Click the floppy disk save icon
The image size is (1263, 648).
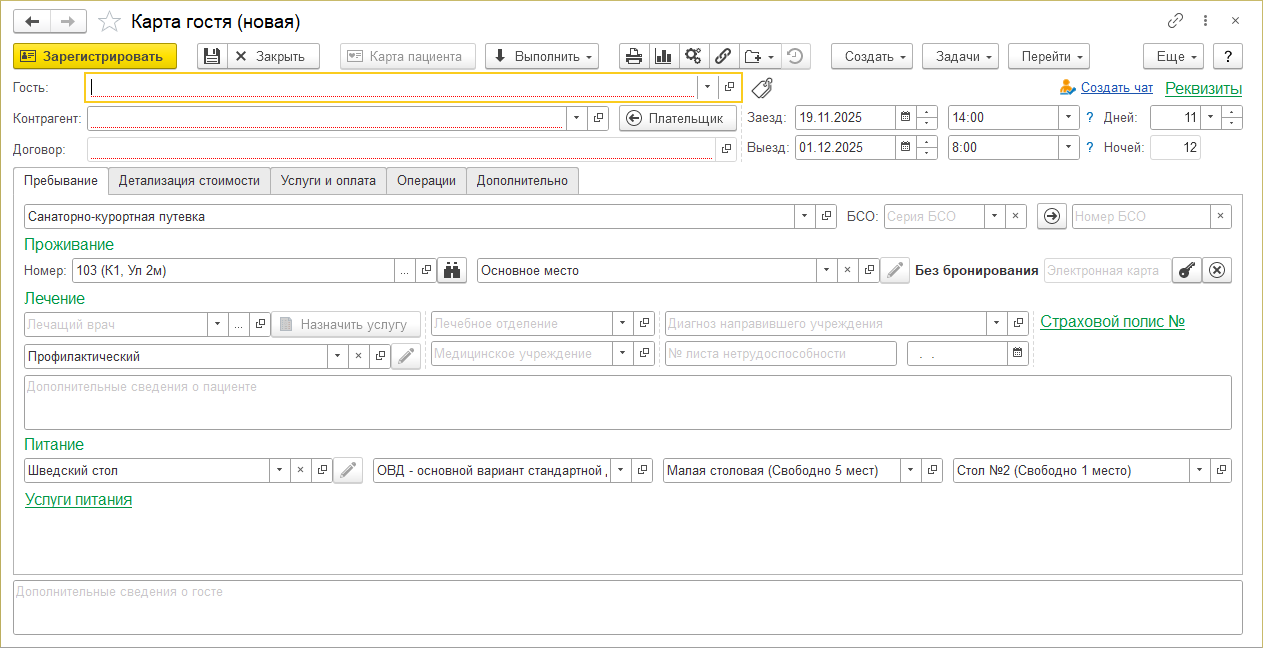click(212, 56)
